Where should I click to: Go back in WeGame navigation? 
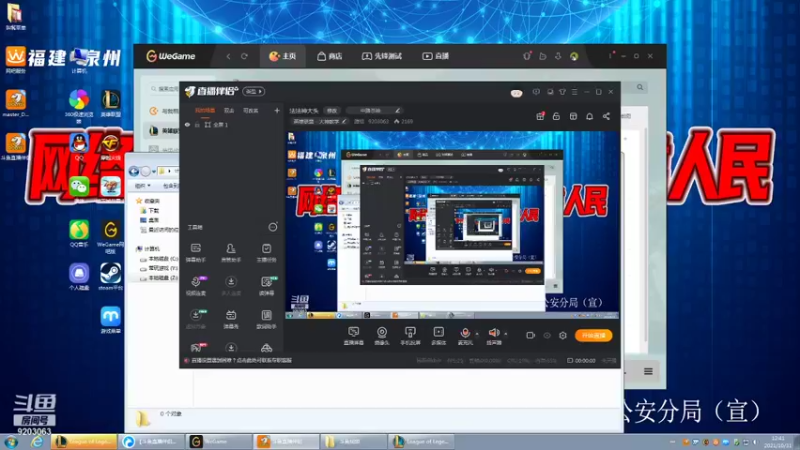[x=228, y=56]
